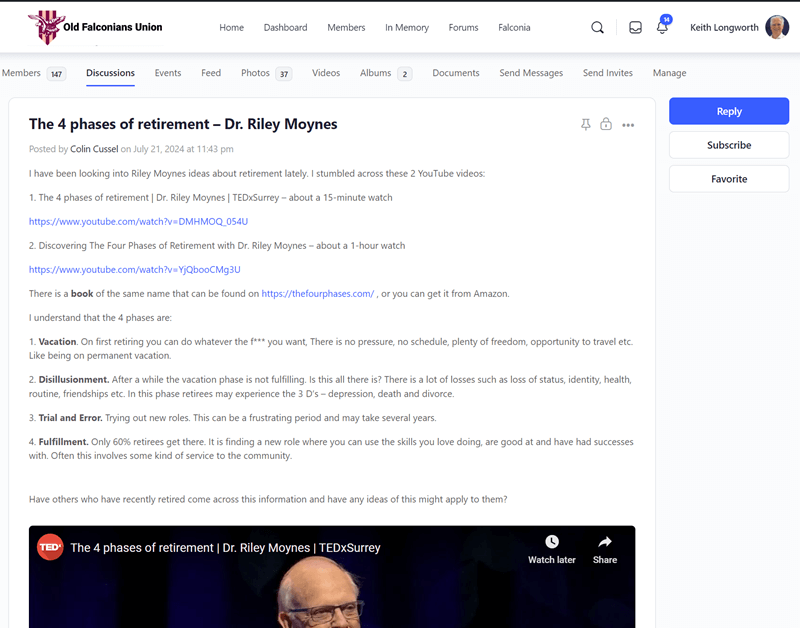Click the lock discussion icon
The width and height of the screenshot is (800, 628).
(x=606, y=125)
